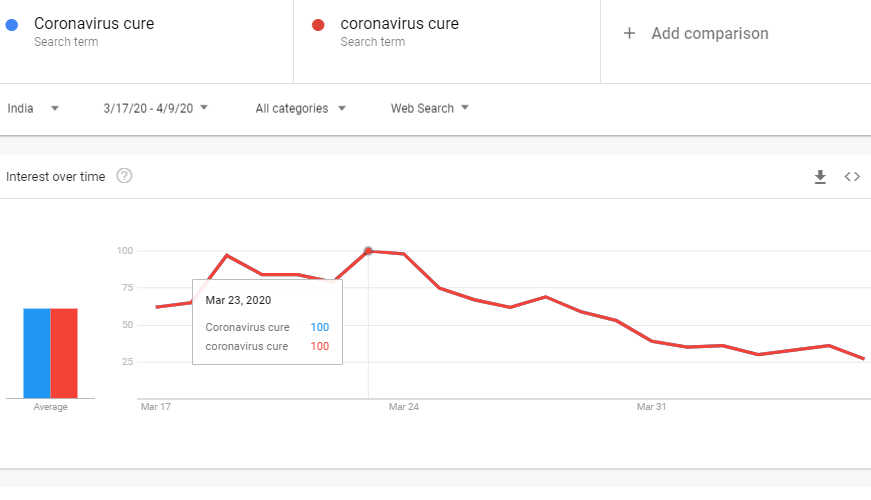
Task: Download the Interest over time data
Action: pyautogui.click(x=820, y=177)
